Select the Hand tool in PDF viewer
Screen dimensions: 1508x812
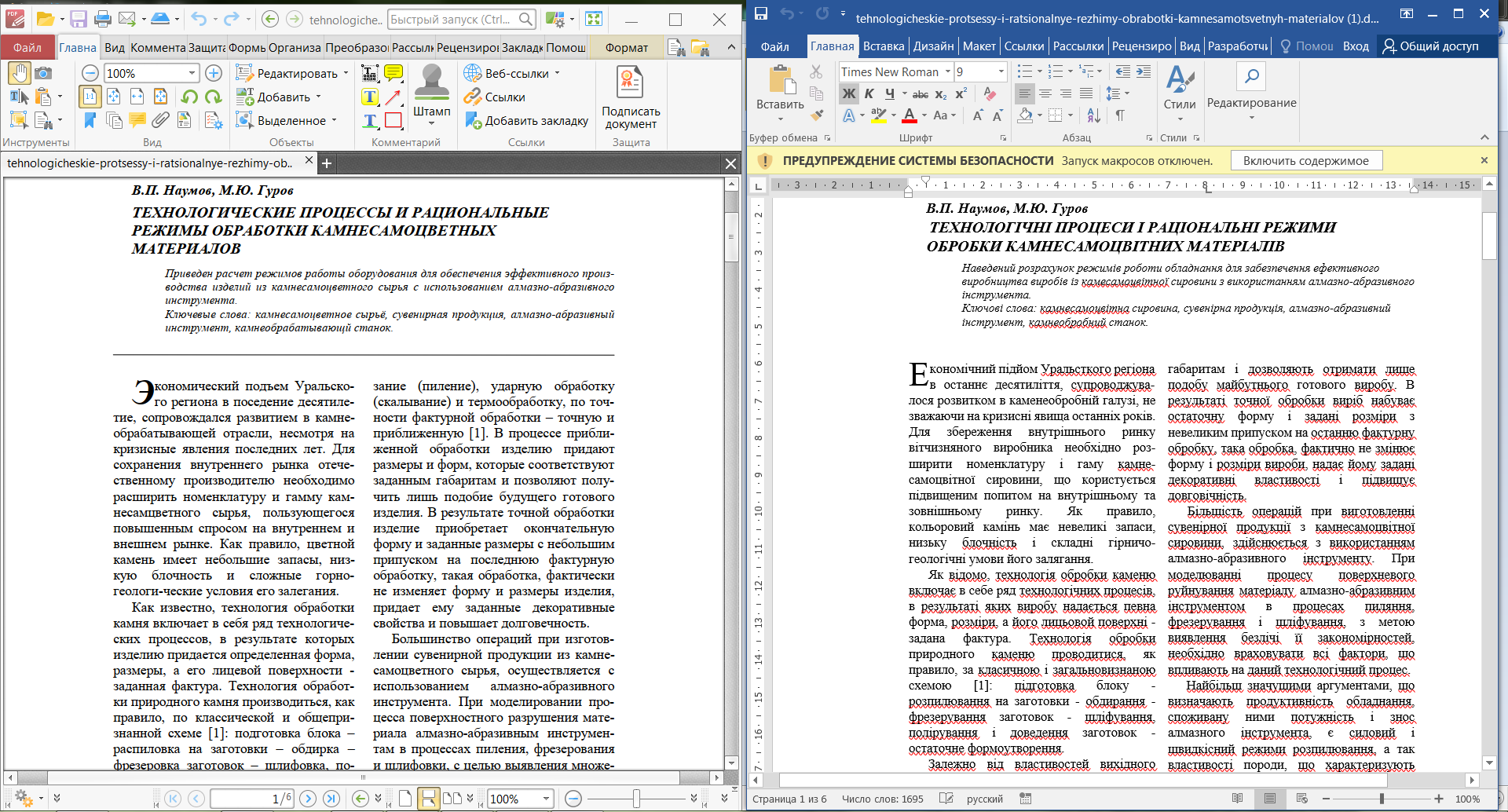(x=20, y=73)
